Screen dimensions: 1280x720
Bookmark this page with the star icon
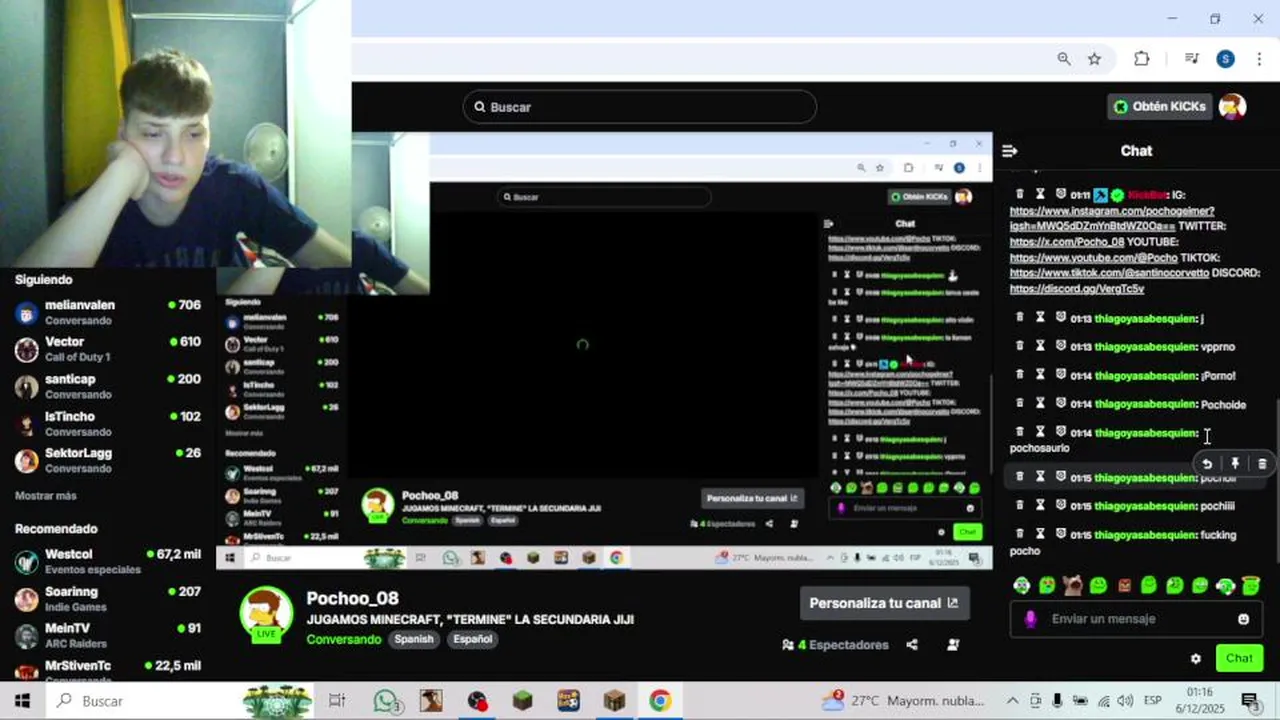[x=1094, y=59]
